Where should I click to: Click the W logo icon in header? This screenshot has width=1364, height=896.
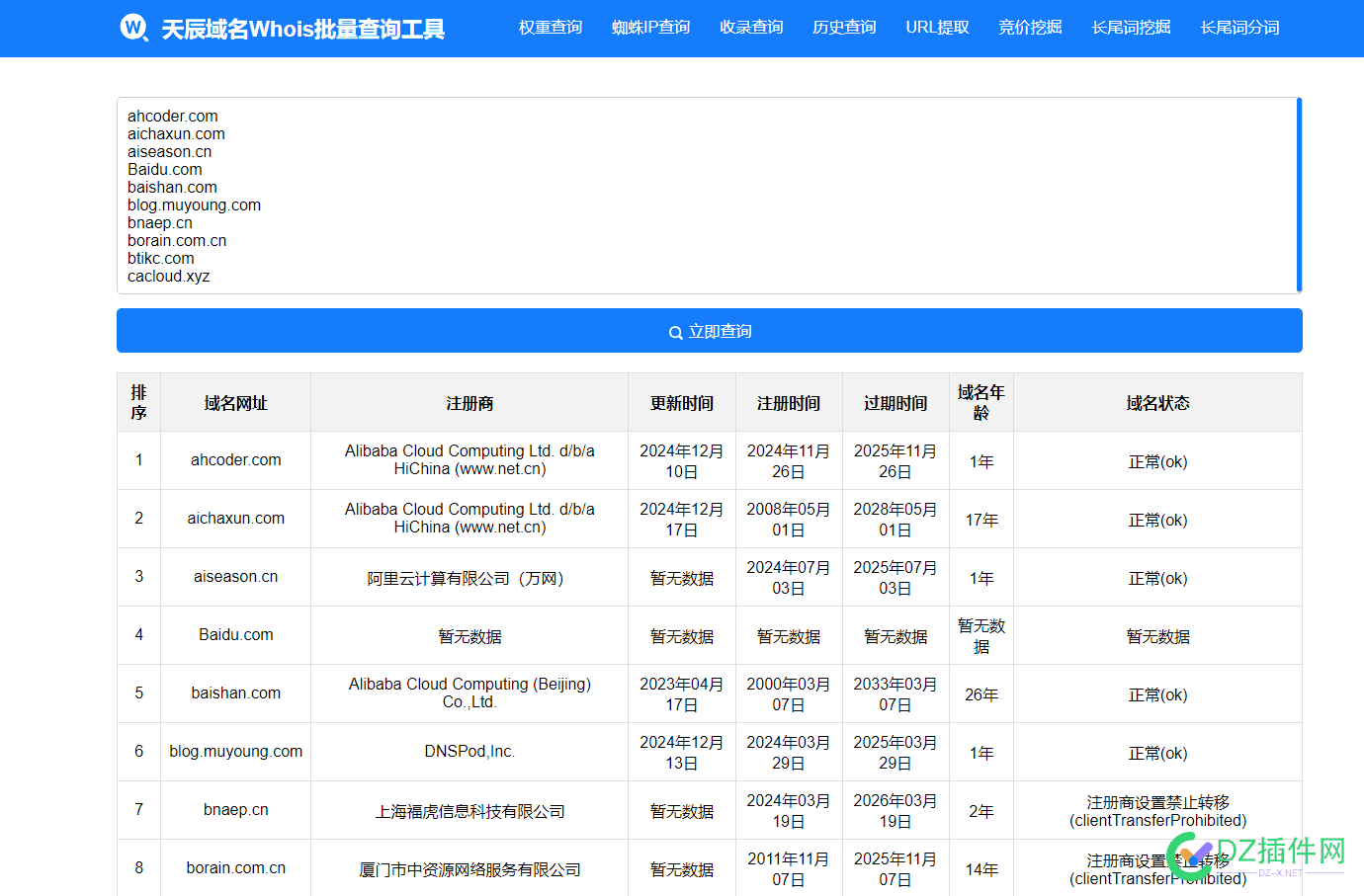pyautogui.click(x=133, y=28)
